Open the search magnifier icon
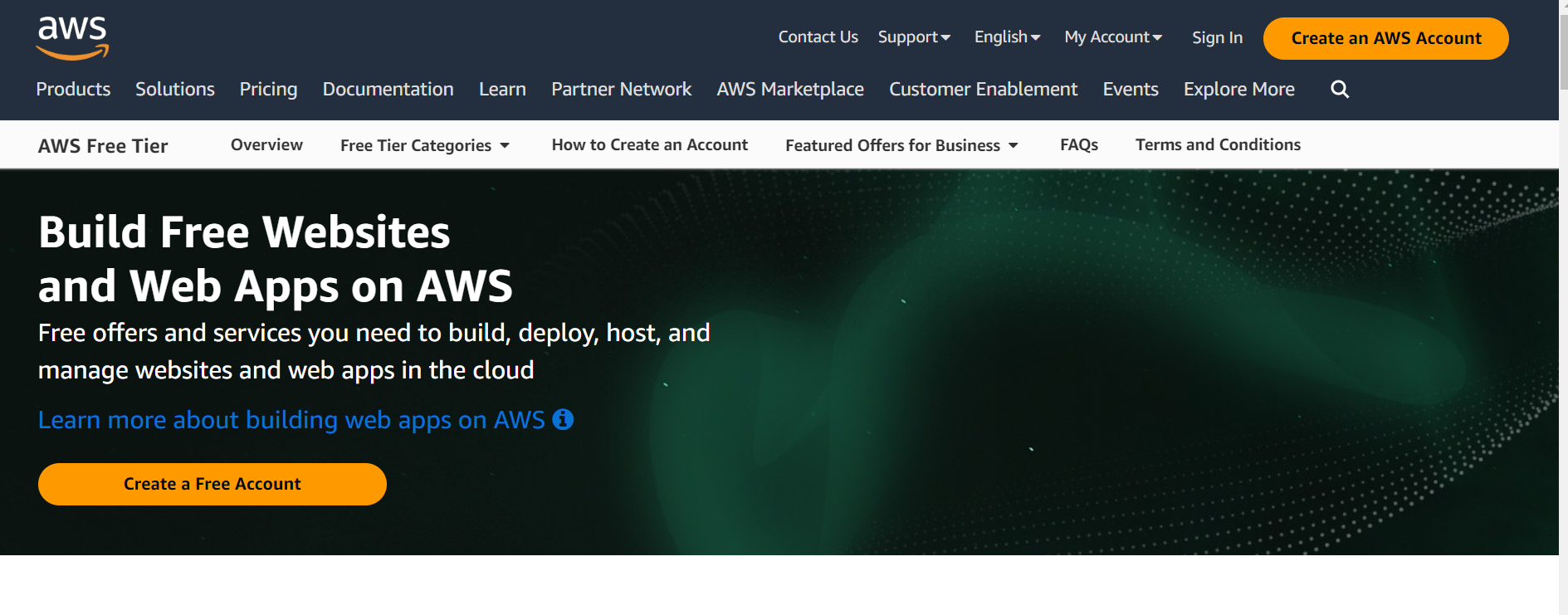Screen dimensions: 1568x615 [x=1340, y=89]
